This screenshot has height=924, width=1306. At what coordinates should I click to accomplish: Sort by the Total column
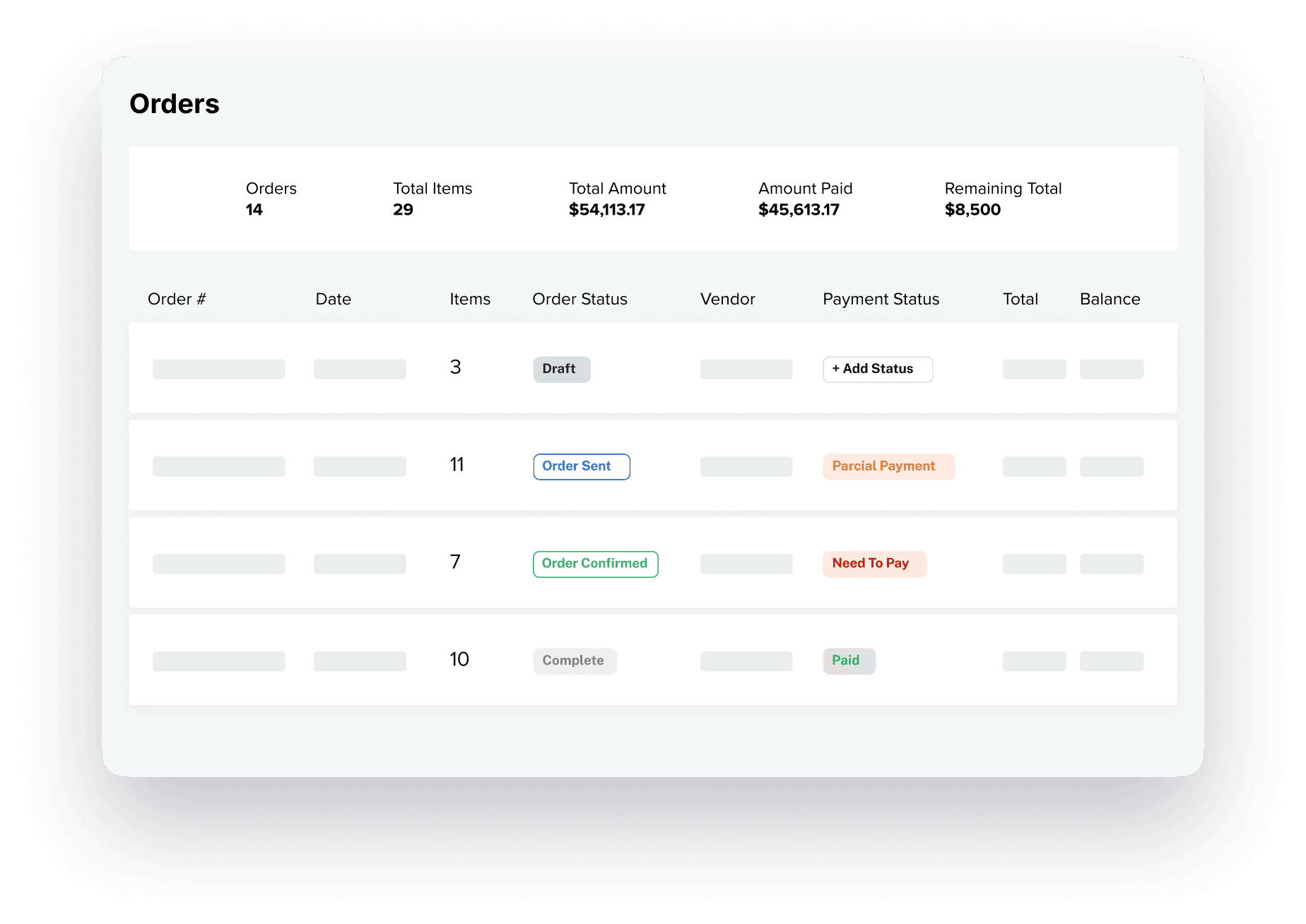tap(1020, 299)
